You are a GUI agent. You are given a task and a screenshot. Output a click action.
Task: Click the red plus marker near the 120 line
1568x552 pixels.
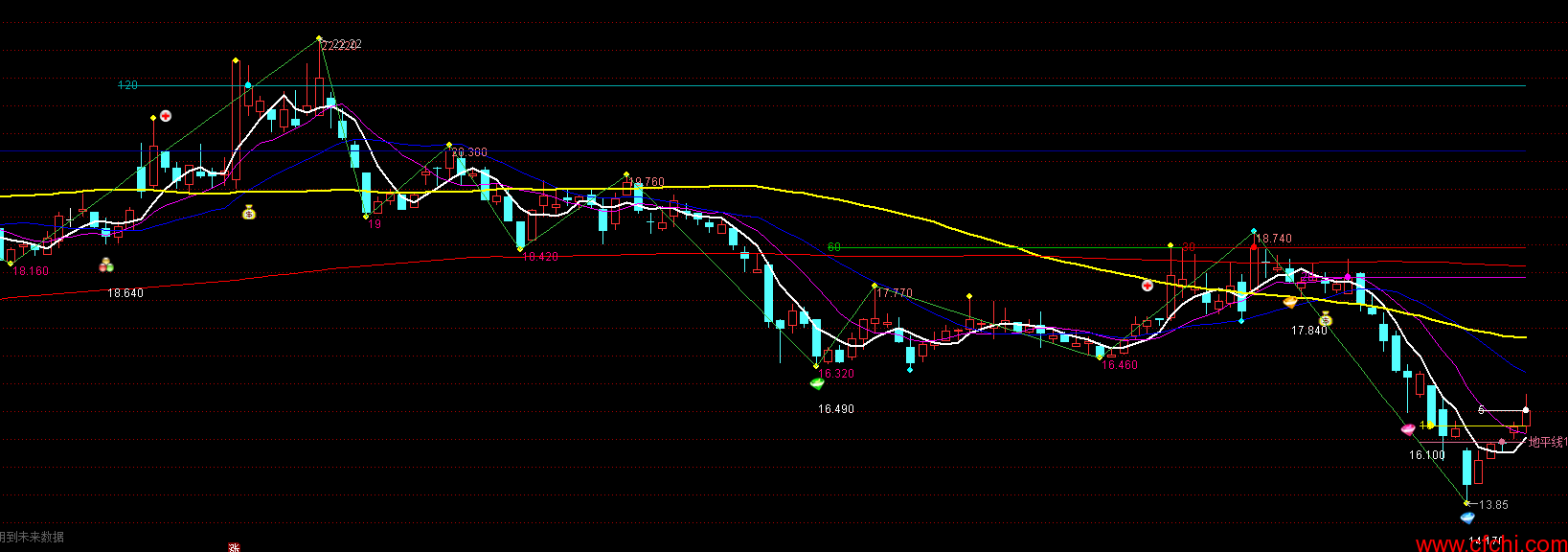[166, 116]
